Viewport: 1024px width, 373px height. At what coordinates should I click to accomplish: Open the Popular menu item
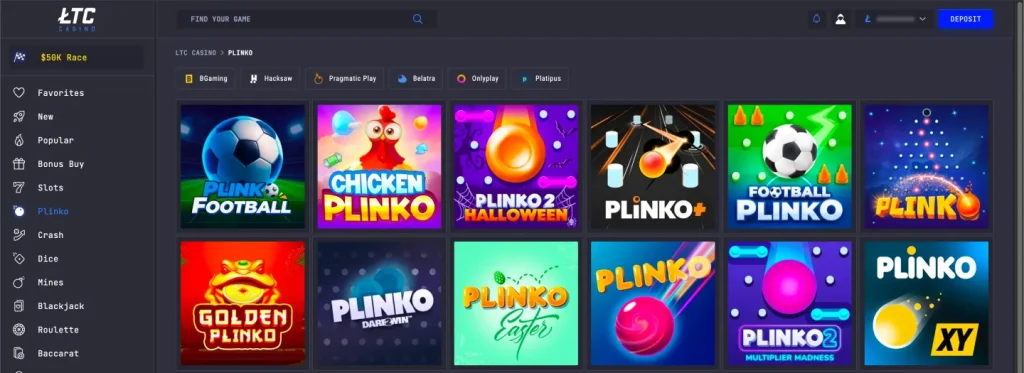56,140
